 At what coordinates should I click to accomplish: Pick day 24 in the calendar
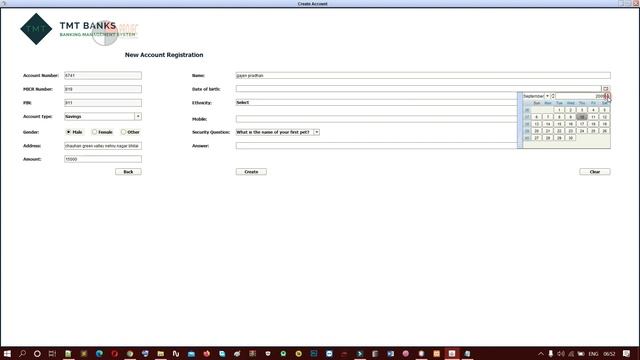pyautogui.click(x=582, y=131)
